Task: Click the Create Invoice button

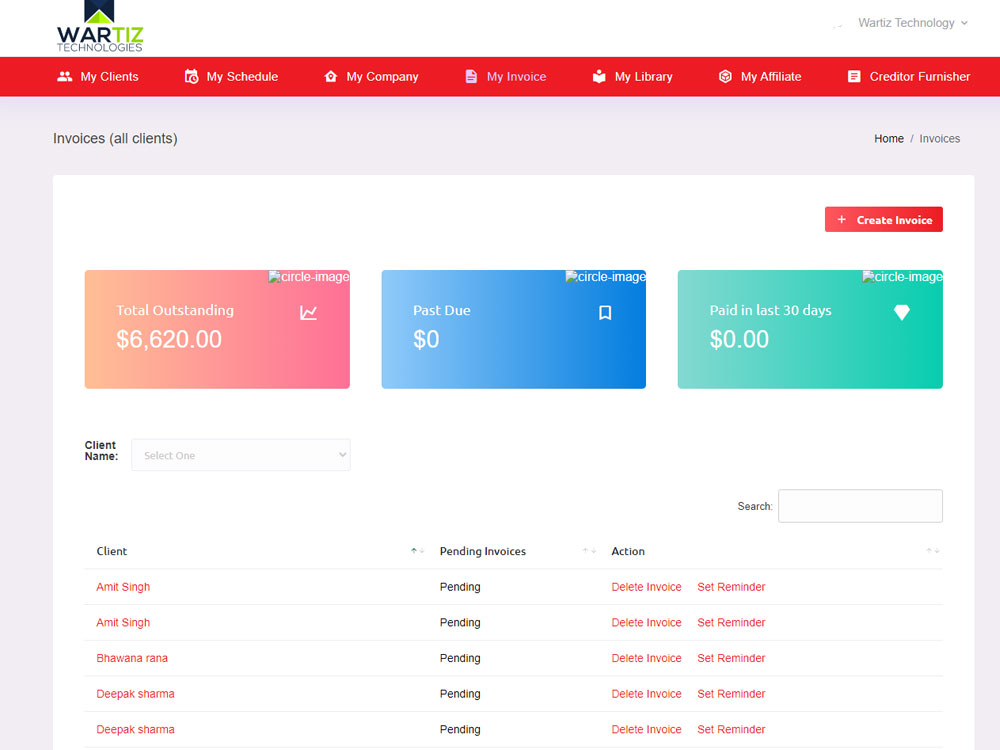Action: pyautogui.click(x=883, y=219)
